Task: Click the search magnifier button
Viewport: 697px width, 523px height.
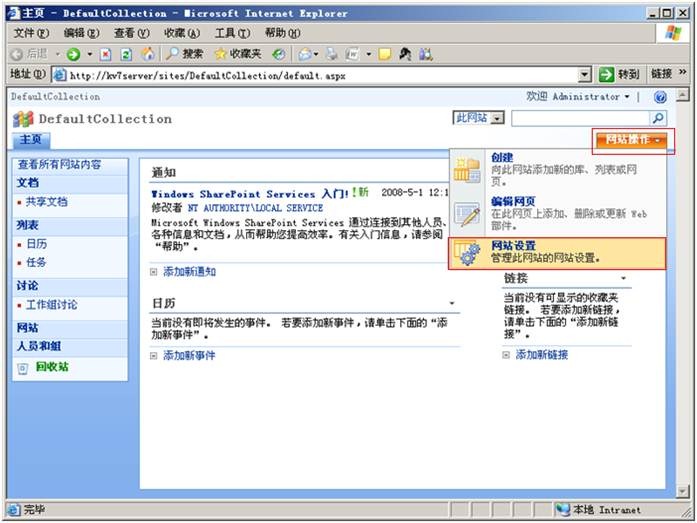Action: (x=658, y=118)
